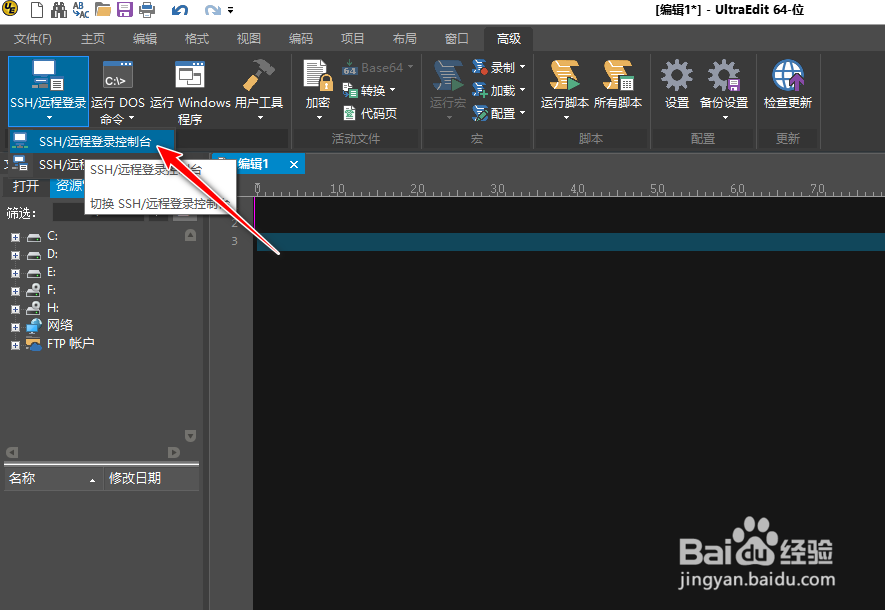Open a file with the folder icon
Screen dimensions: 885x610
pyautogui.click(x=103, y=10)
